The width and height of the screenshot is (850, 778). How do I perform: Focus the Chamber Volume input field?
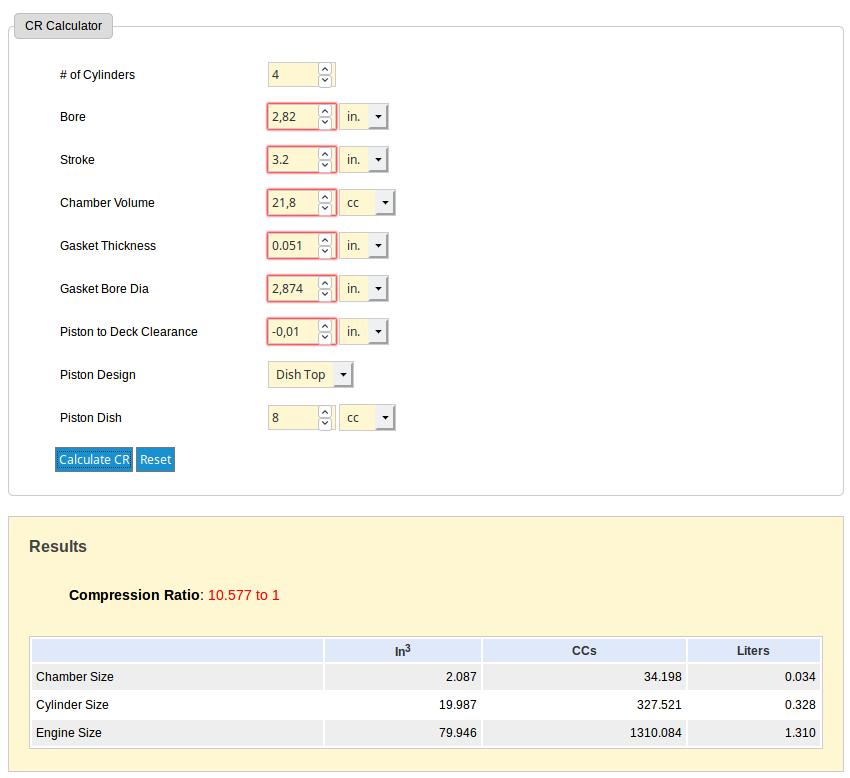(292, 203)
